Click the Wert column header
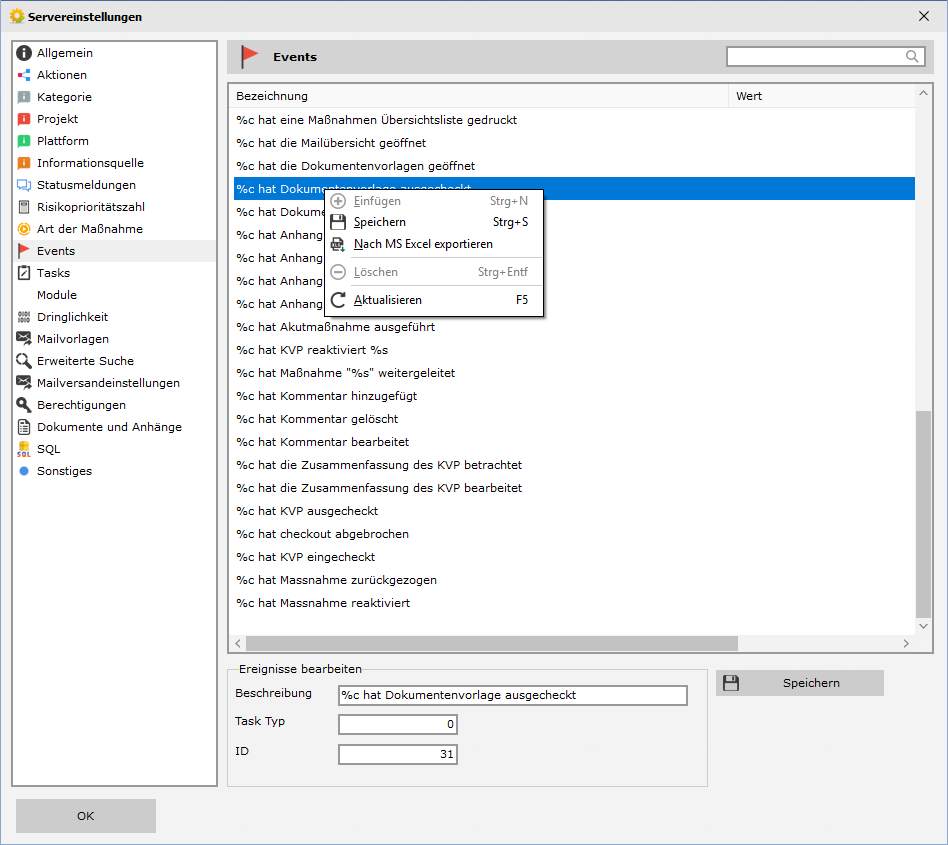The height and width of the screenshot is (845, 948). (x=822, y=96)
